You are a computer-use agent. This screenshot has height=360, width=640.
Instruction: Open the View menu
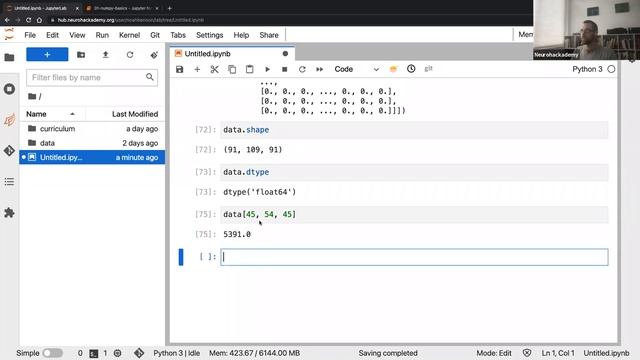[77, 35]
